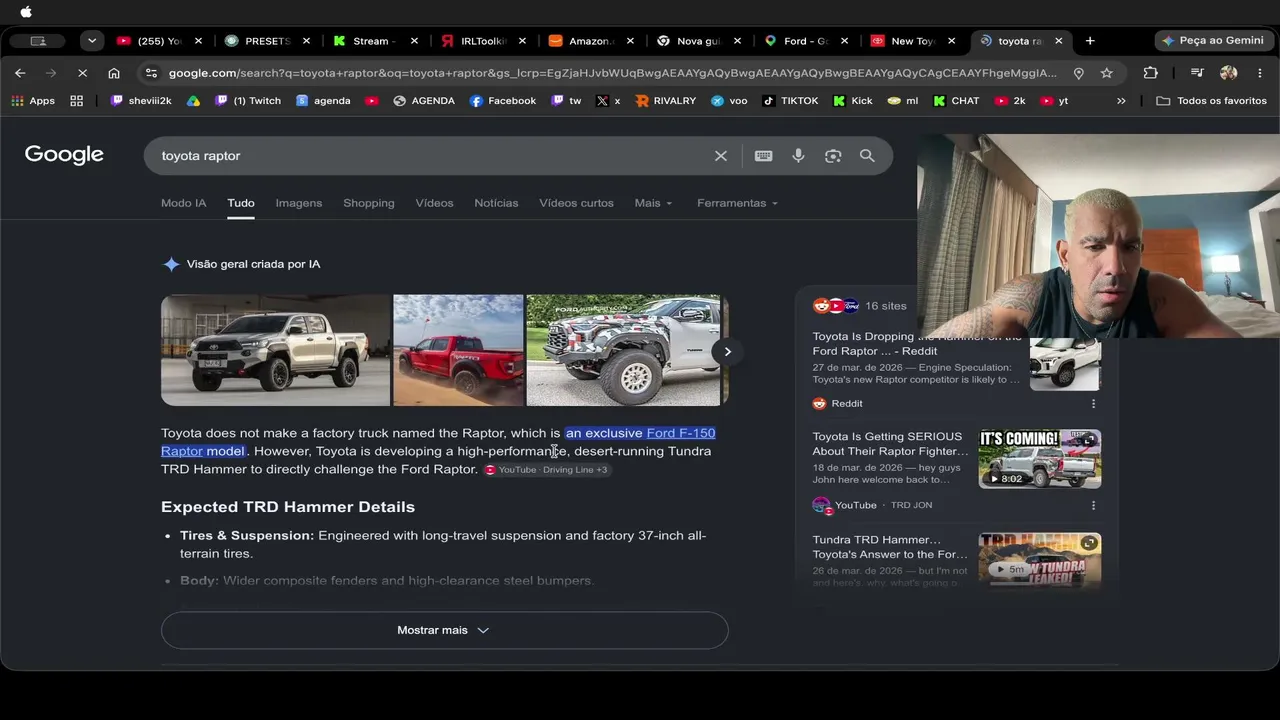Switch to the Vídeos tab
The image size is (1280, 720).
click(x=434, y=203)
